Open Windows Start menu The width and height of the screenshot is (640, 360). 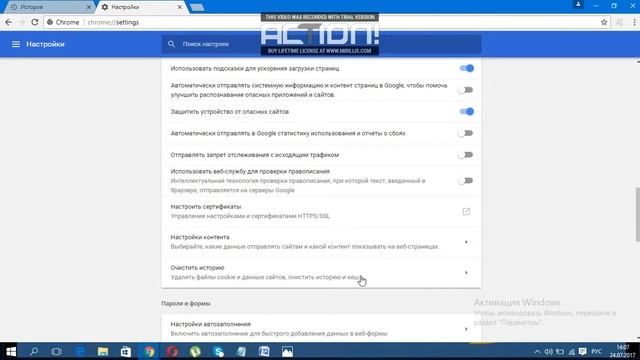[11, 351]
